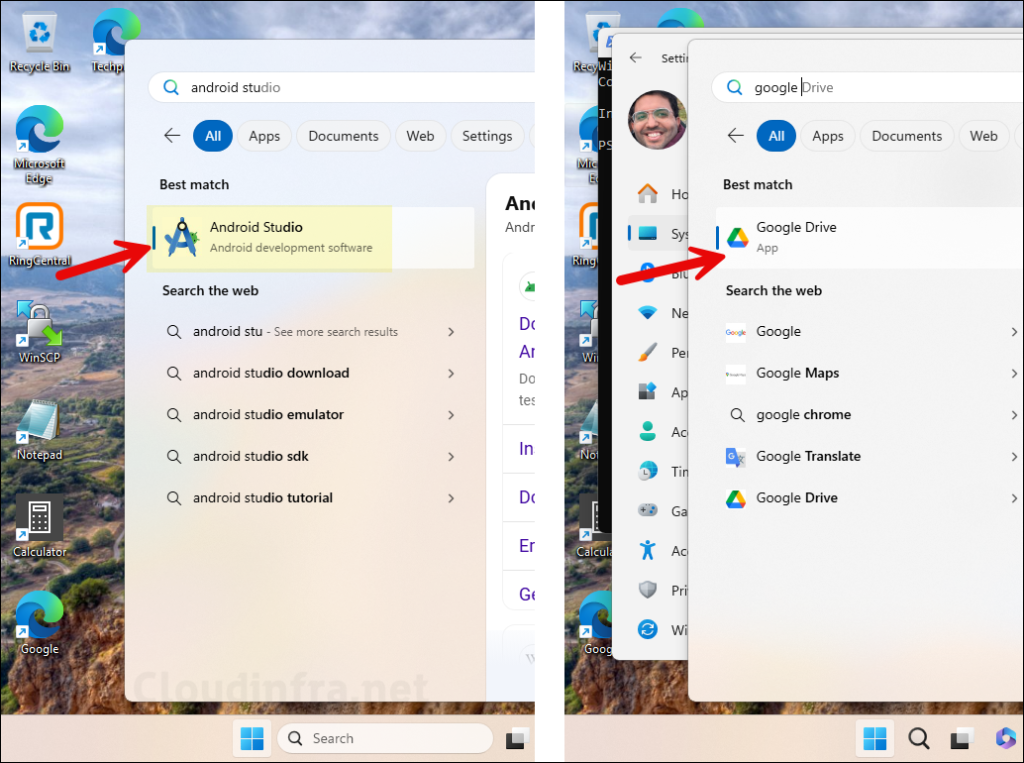Click the Windows Update icon in the Settings sidebar
This screenshot has height=763, width=1024.
648,630
